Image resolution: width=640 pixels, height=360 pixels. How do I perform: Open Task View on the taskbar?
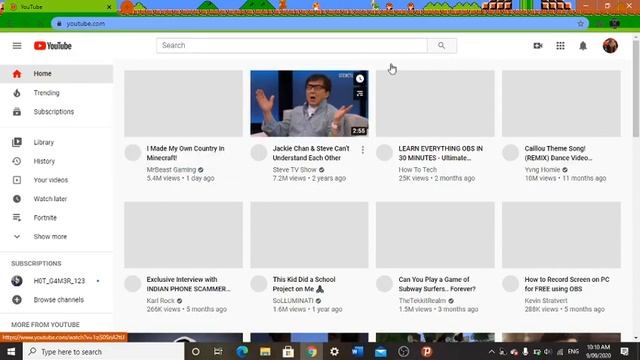(x=218, y=351)
